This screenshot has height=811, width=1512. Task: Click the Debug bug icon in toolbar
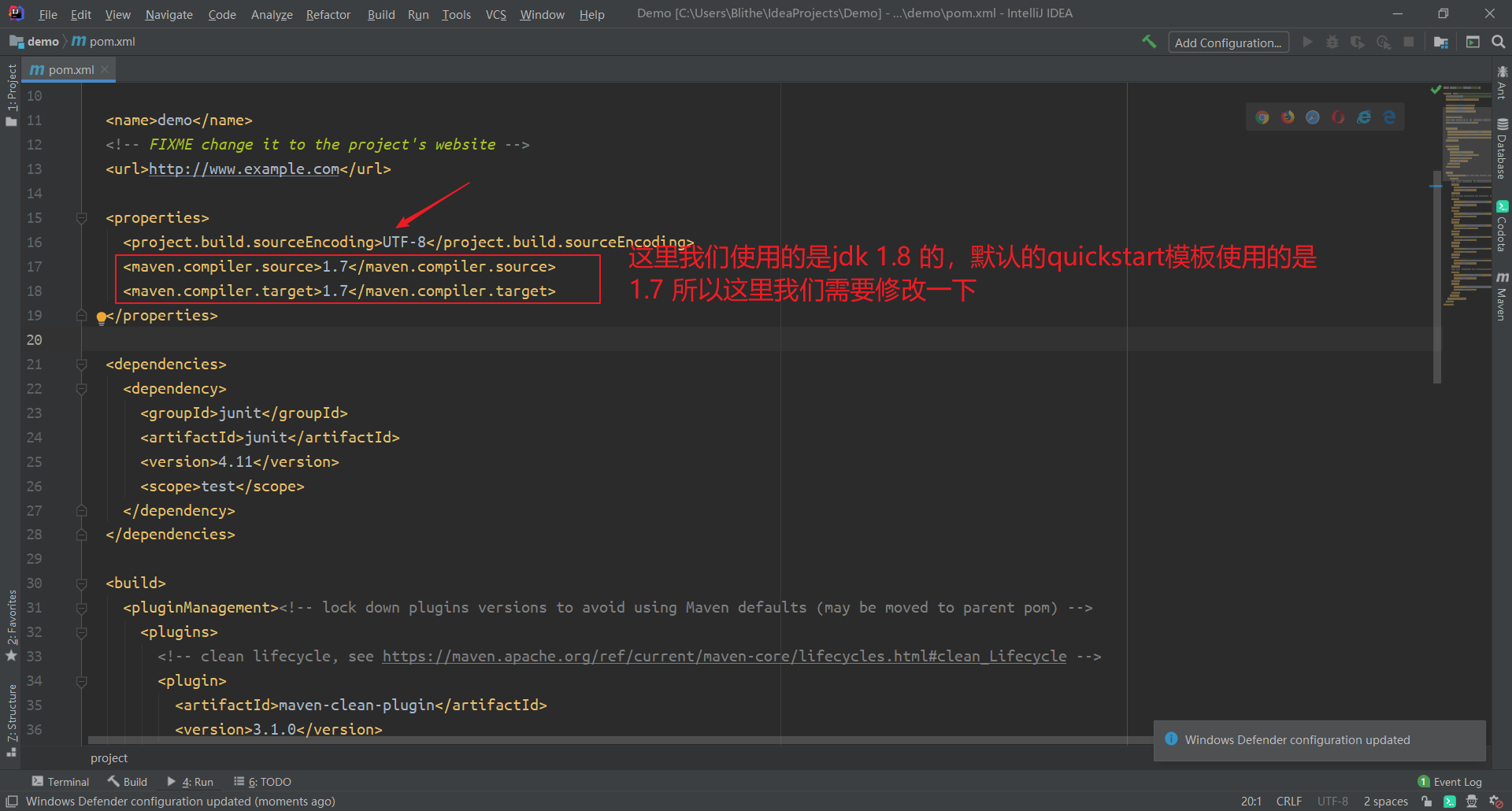pyautogui.click(x=1332, y=42)
